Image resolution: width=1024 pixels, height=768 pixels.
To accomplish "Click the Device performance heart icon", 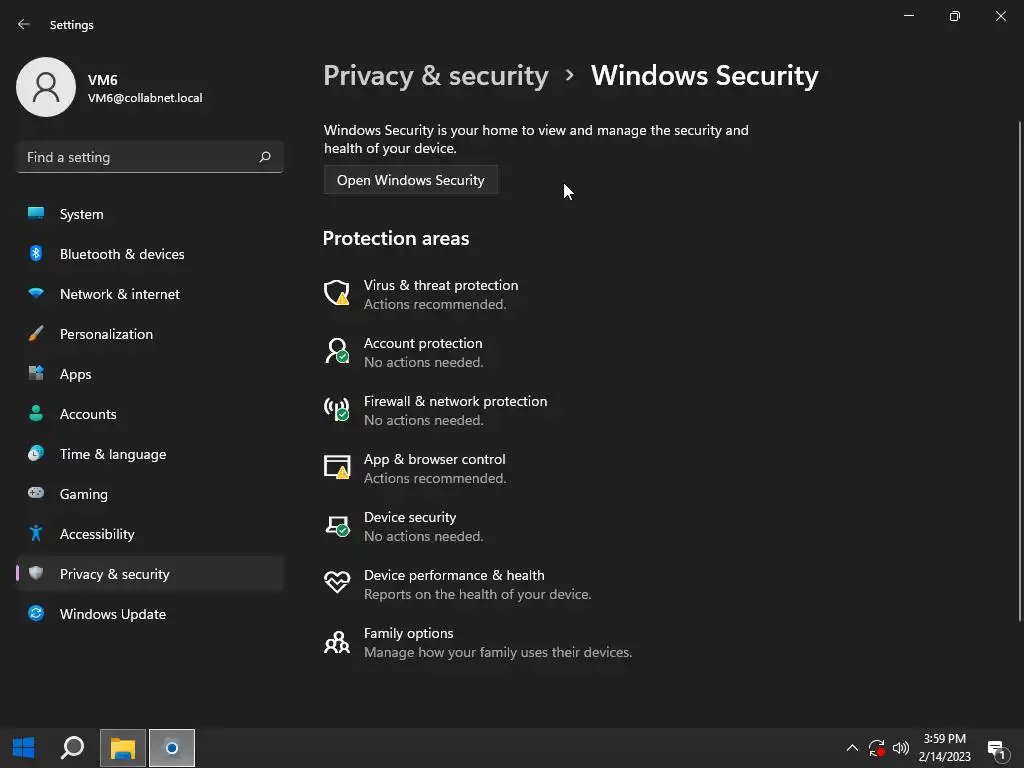I will tap(337, 581).
